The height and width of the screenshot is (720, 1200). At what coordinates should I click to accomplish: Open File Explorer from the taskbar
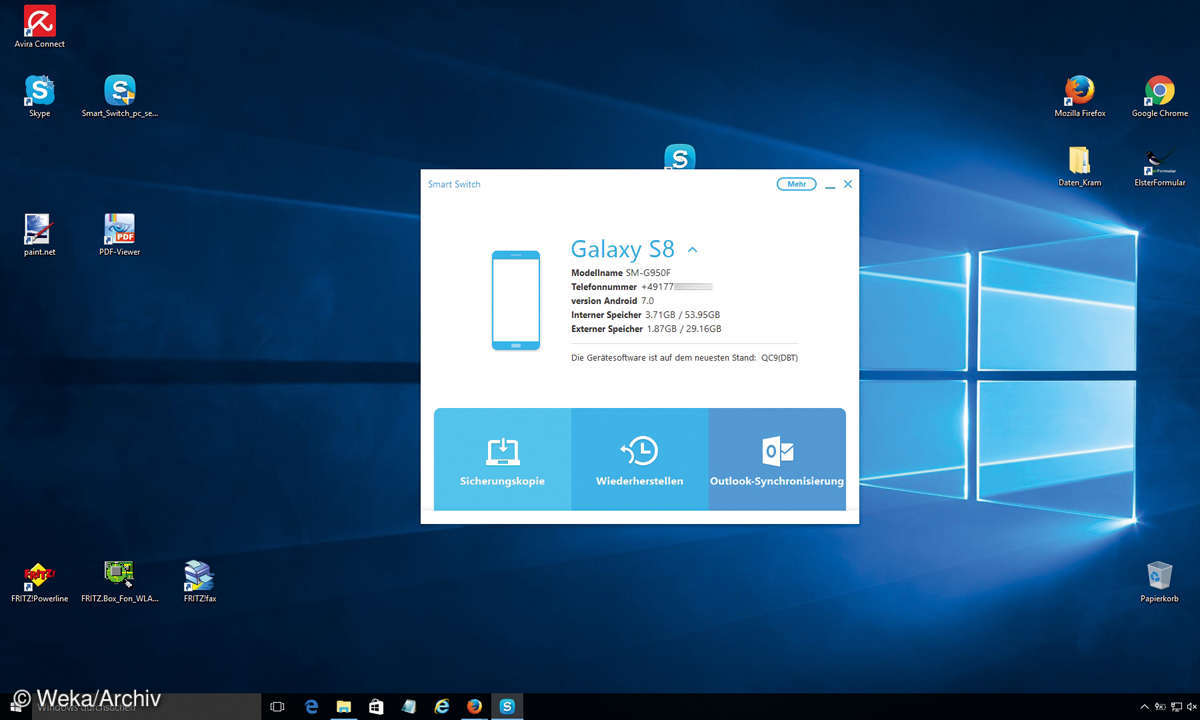343,707
